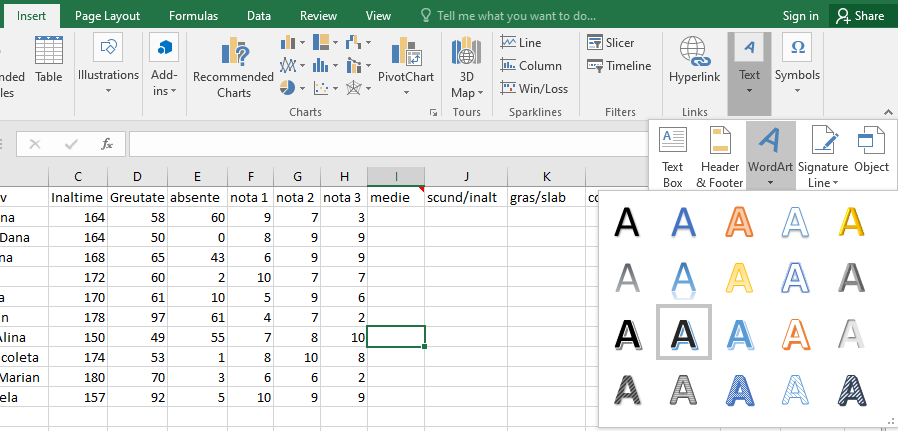898x431 pixels.
Task: Click Sign in link
Action: pos(800,16)
